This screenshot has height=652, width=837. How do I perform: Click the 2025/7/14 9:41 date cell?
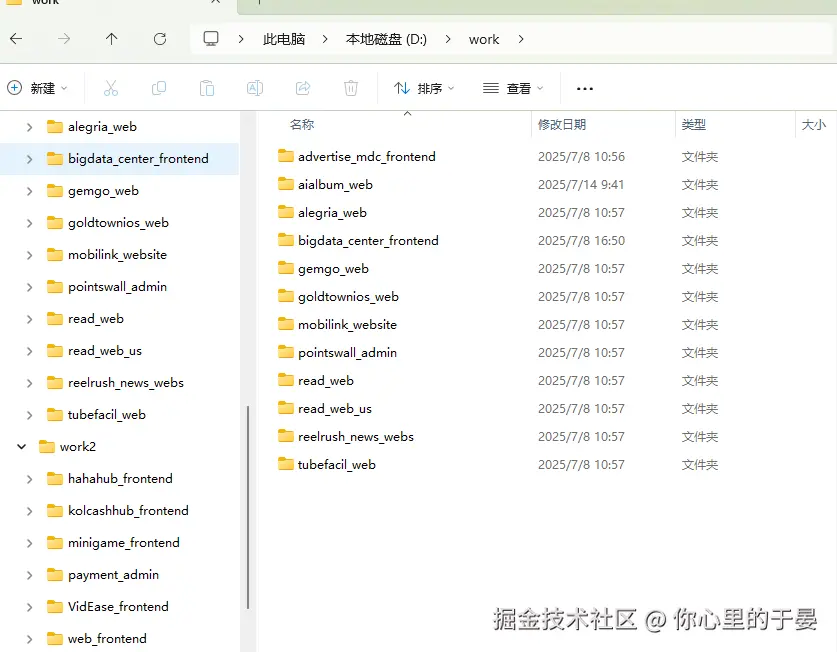click(x=581, y=185)
